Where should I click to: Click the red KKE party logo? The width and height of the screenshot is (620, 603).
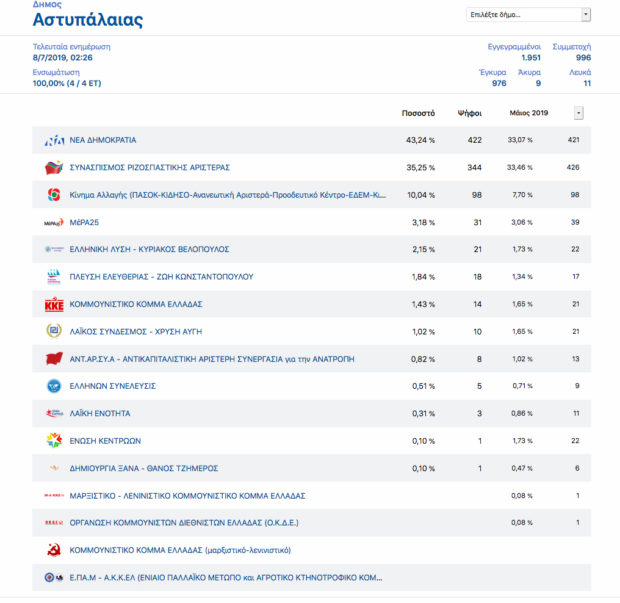pyautogui.click(x=54, y=304)
